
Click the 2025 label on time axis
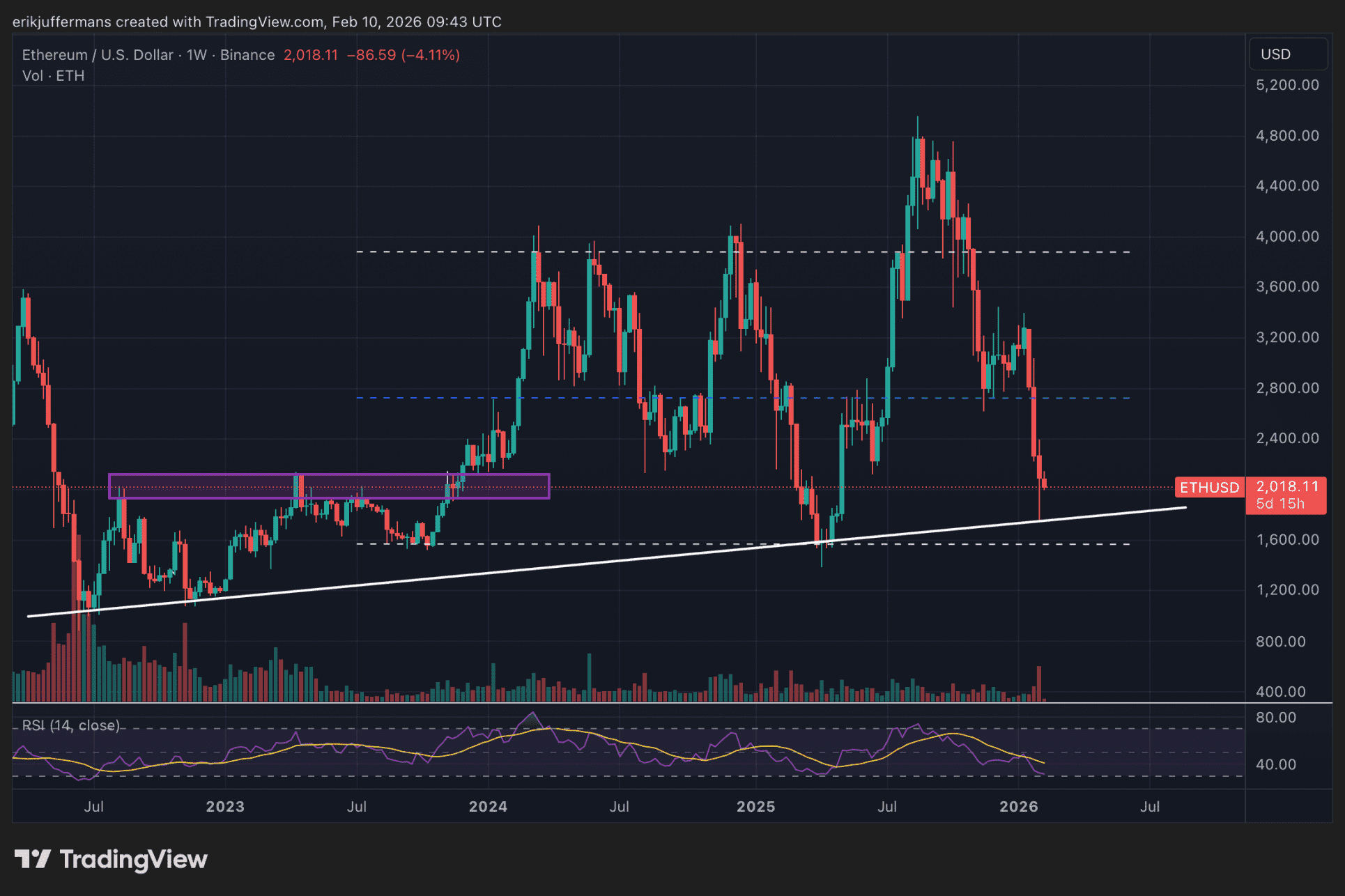point(755,807)
